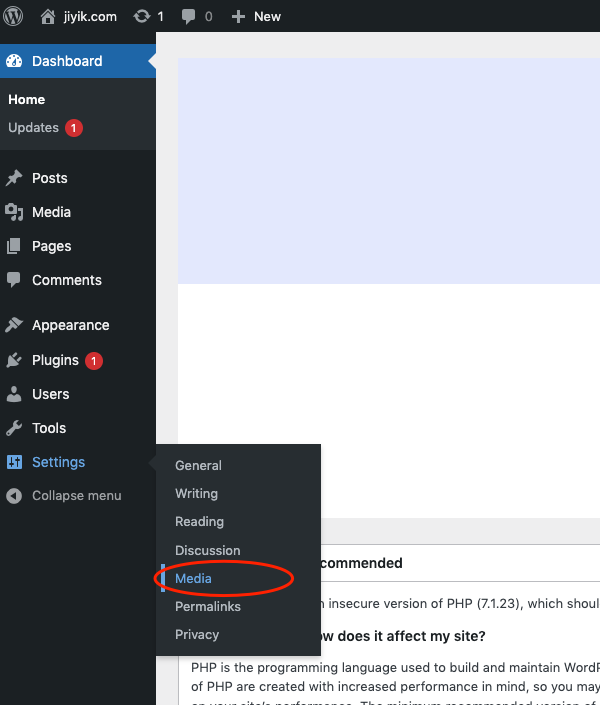This screenshot has height=705, width=600.
Task: Select Writing in Settings submenu
Action: coord(197,494)
